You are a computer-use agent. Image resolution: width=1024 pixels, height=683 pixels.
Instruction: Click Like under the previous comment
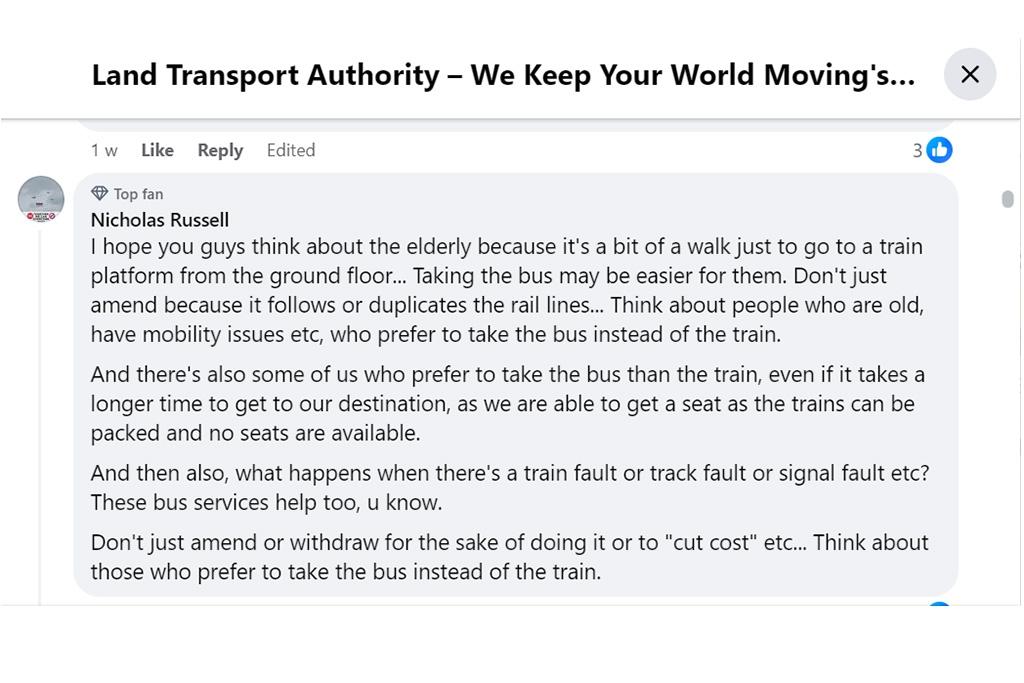(x=157, y=150)
